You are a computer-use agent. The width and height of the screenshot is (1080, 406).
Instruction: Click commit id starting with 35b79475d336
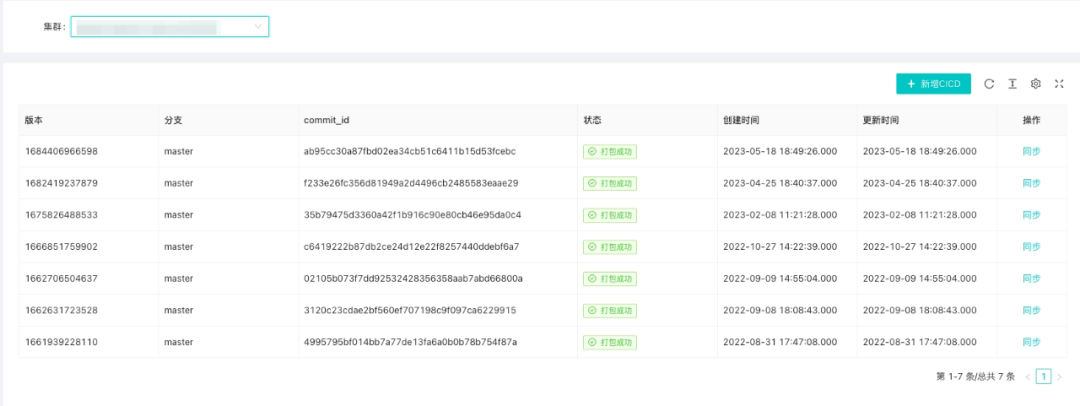click(x=413, y=215)
